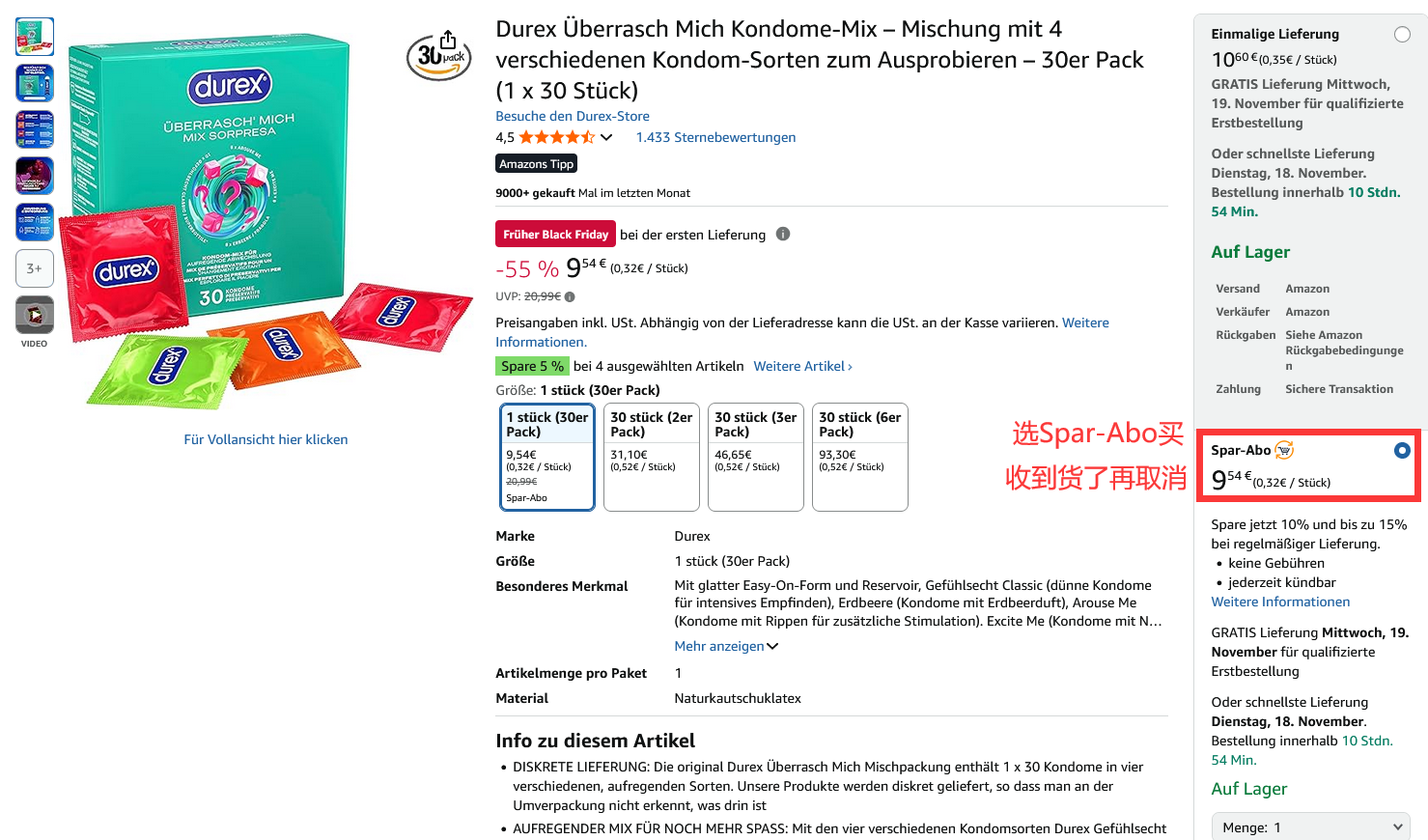Choose the '30 stück (2er Pack)' size option
The height and width of the screenshot is (840, 1428).
[652, 457]
